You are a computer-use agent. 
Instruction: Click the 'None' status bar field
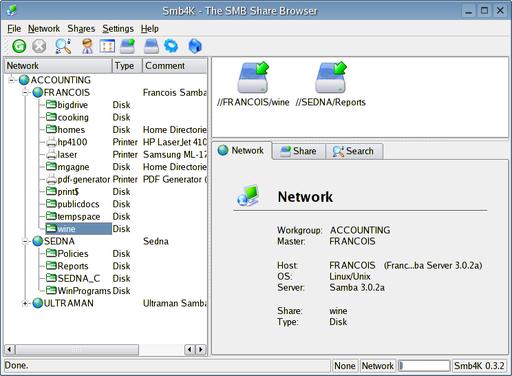tap(345, 366)
